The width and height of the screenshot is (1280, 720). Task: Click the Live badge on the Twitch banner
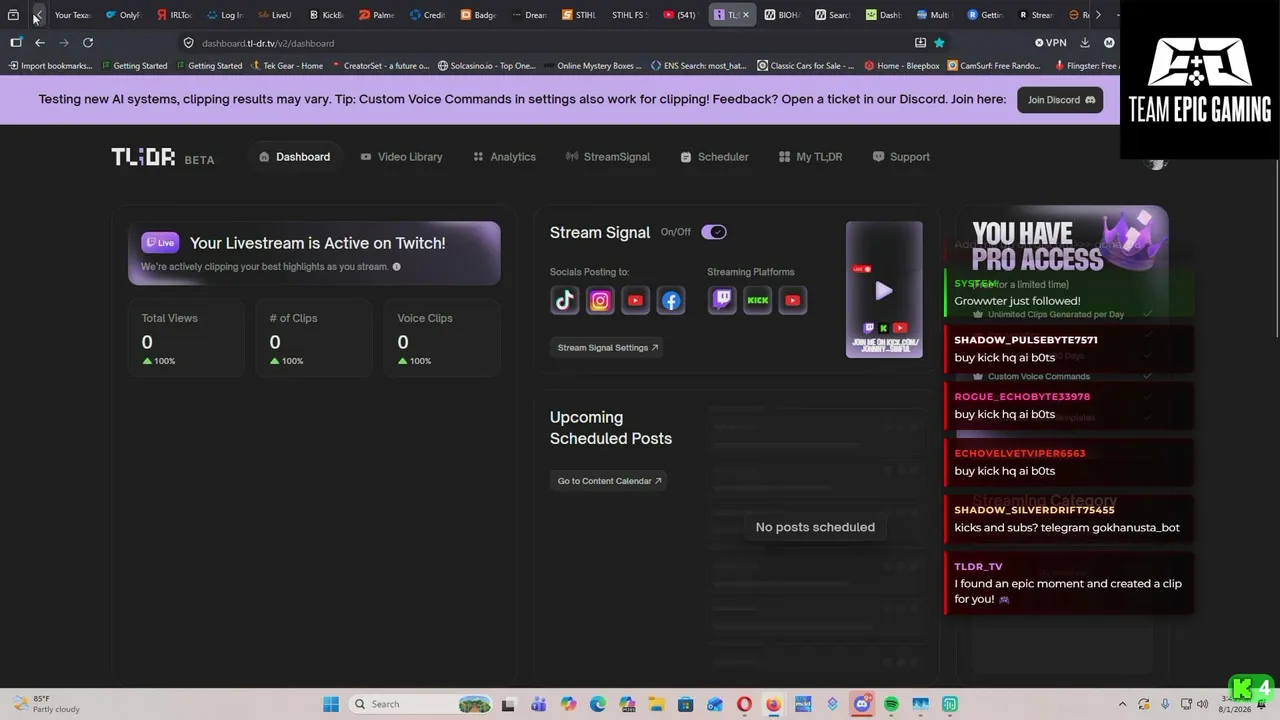point(160,242)
